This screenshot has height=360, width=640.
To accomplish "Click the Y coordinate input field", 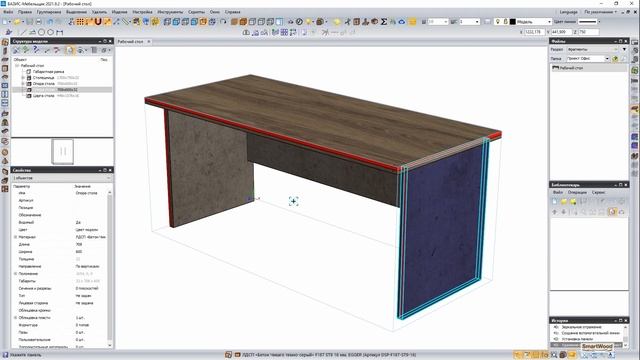I will pos(562,32).
